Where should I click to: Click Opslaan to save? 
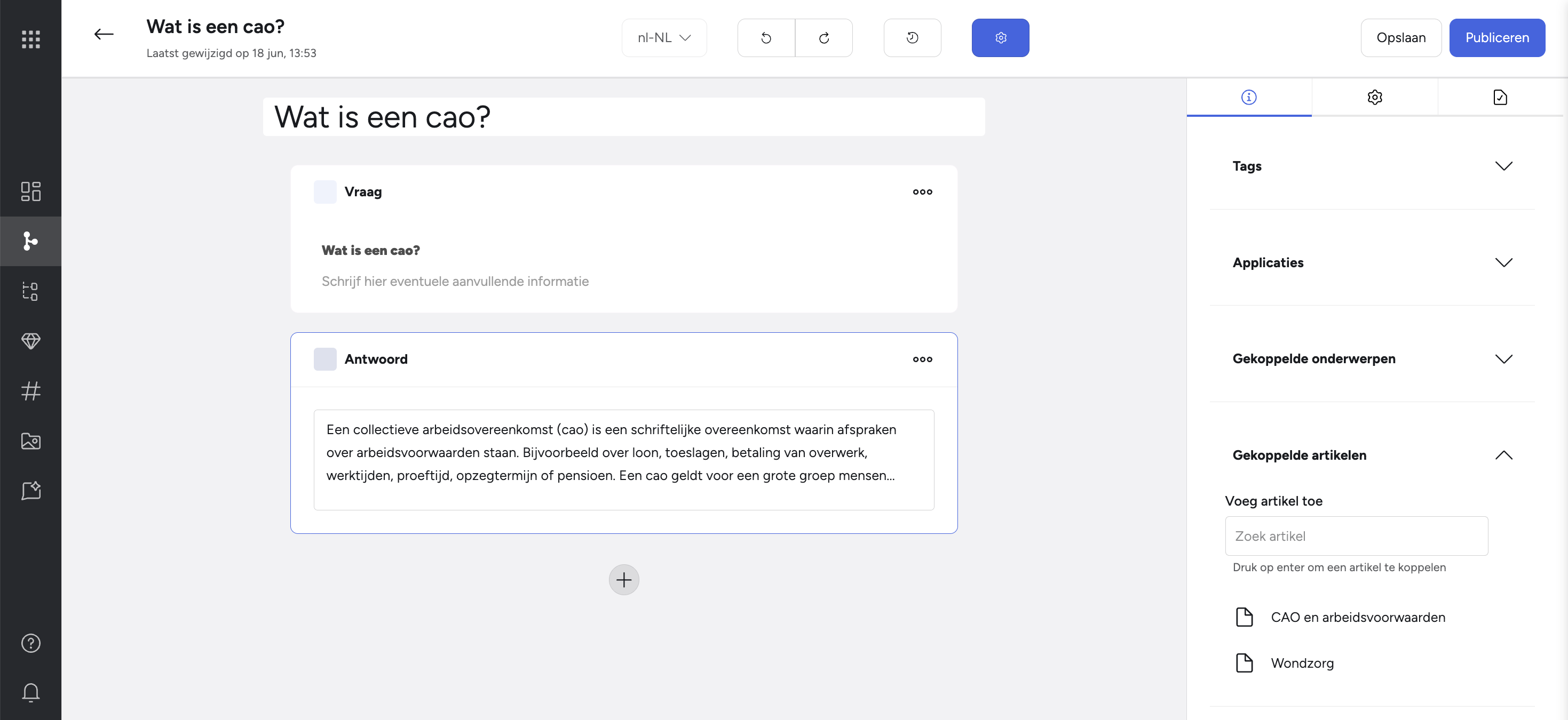coord(1400,38)
